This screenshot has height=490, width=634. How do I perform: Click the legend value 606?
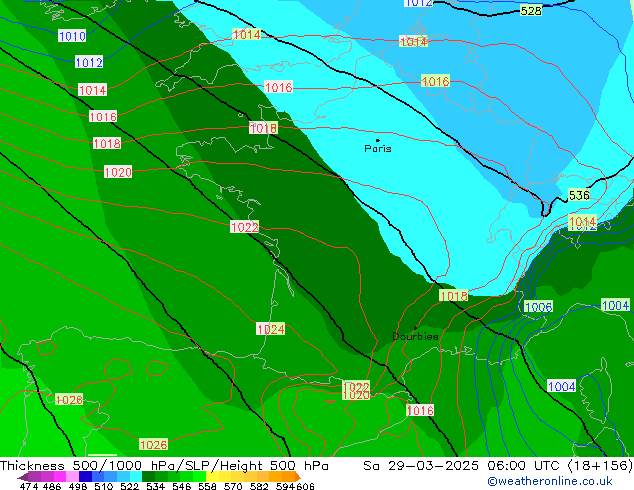point(305,486)
